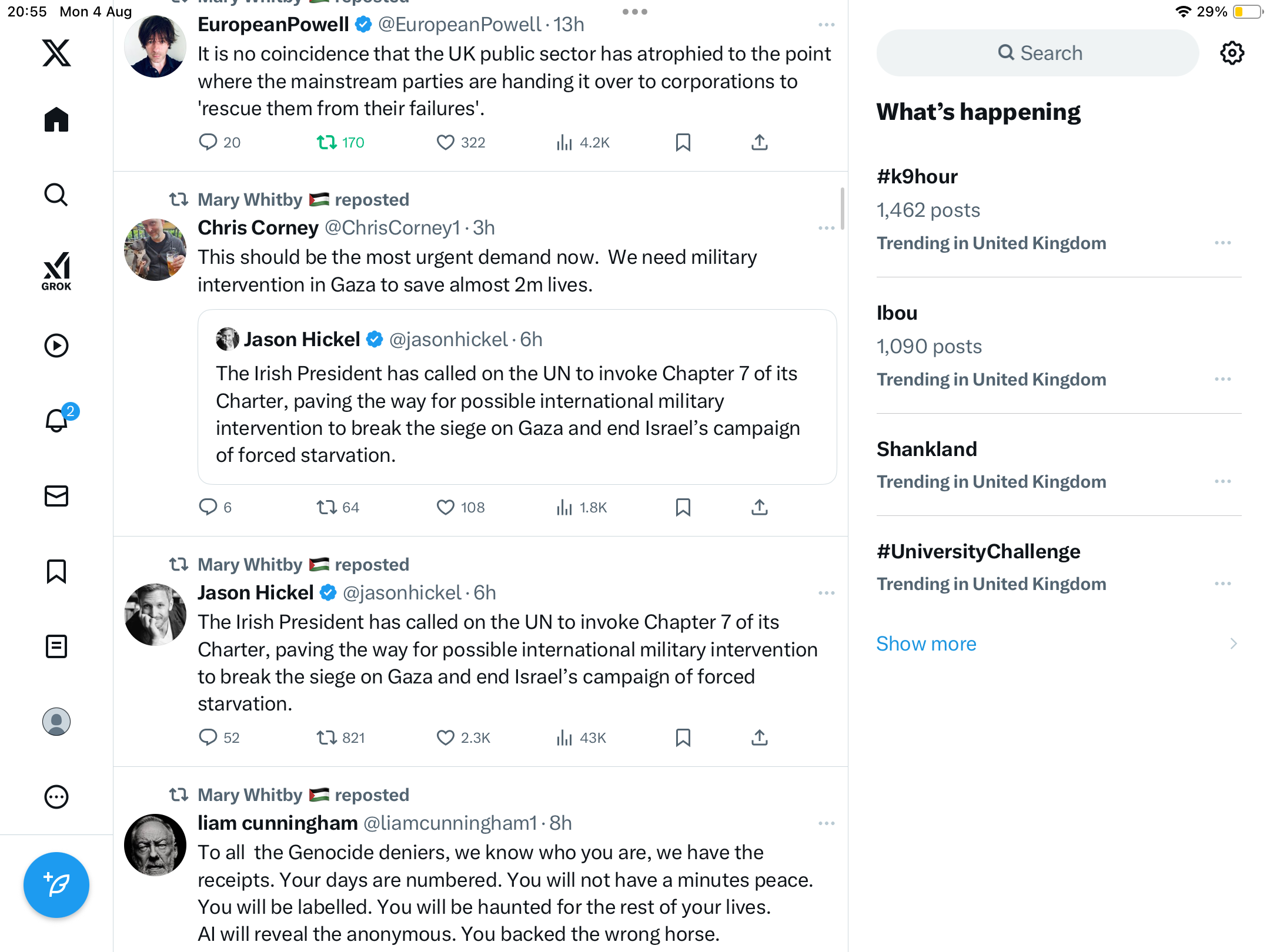The height and width of the screenshot is (952, 1270).
Task: Open Lists icon in sidebar
Action: point(56,646)
